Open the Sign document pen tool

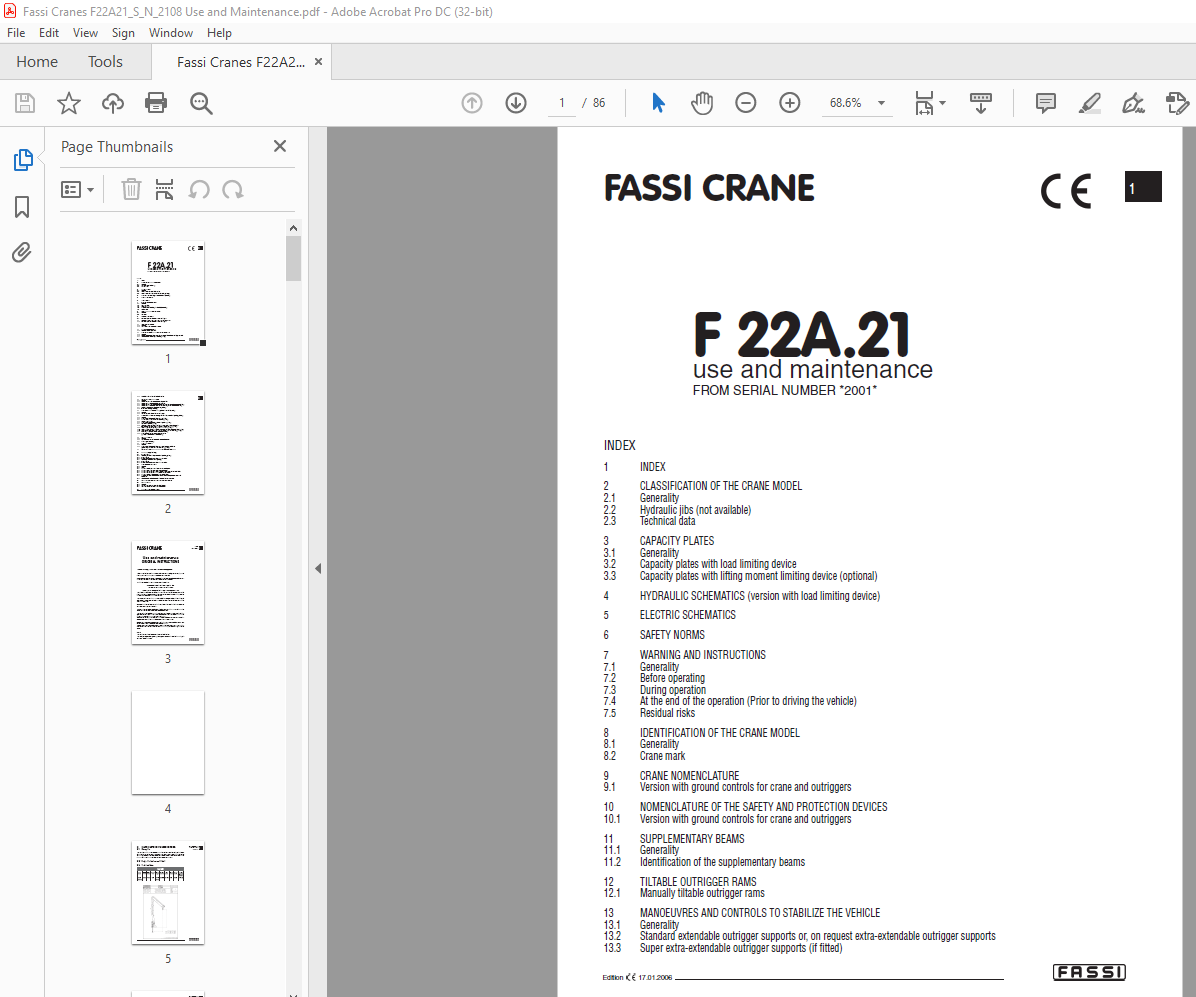[x=1133, y=103]
